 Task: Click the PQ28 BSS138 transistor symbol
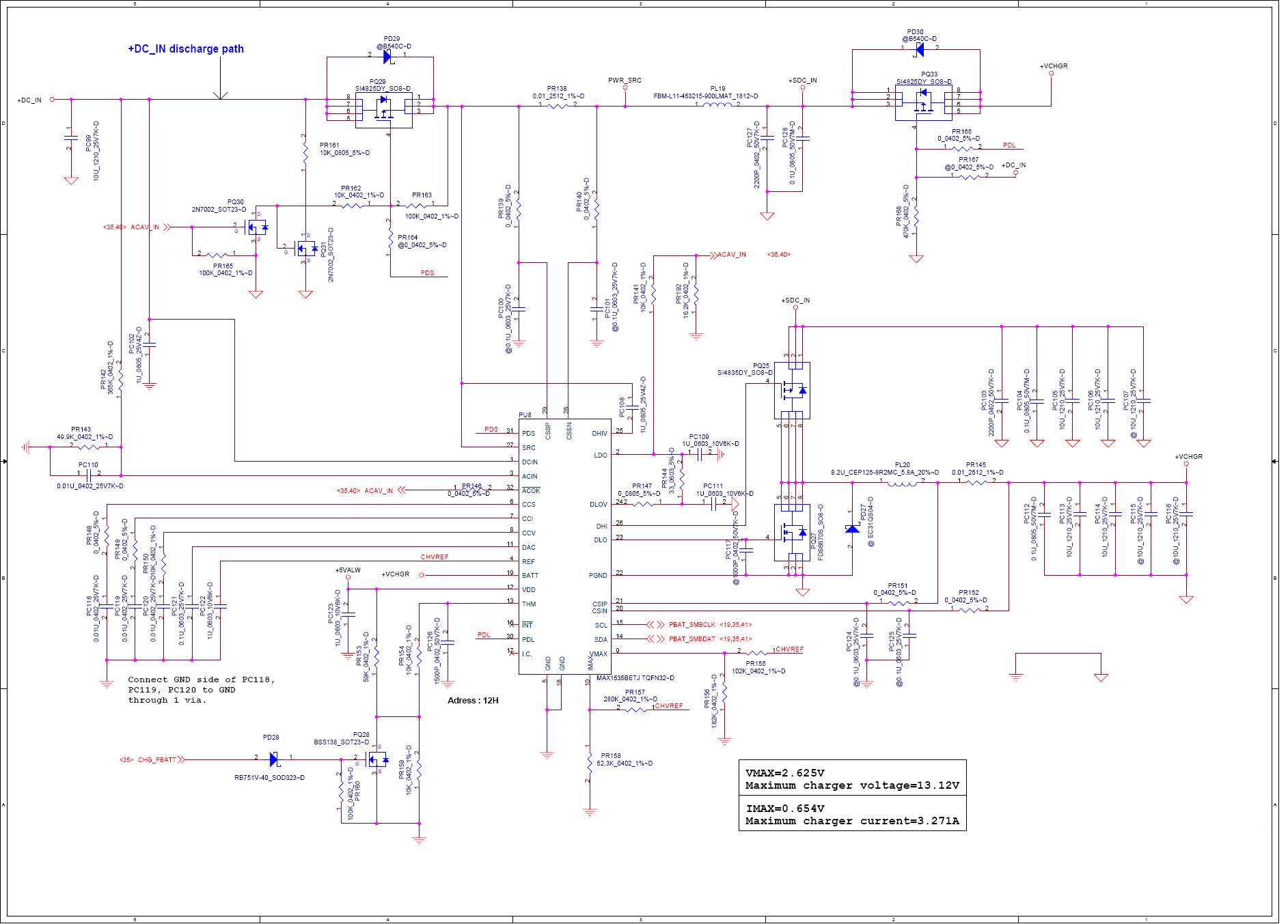pos(376,759)
